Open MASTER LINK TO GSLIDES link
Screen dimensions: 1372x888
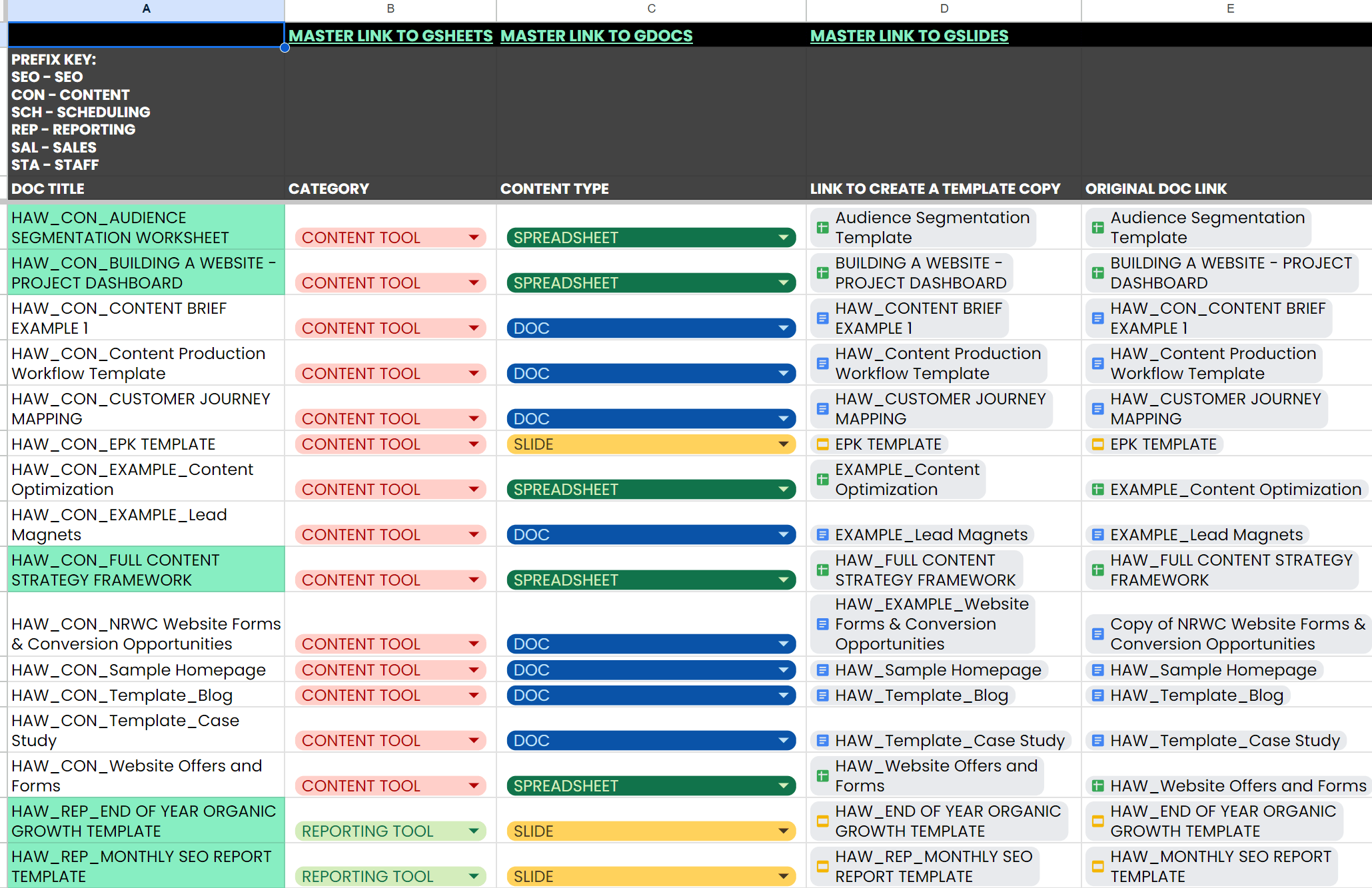coord(909,36)
